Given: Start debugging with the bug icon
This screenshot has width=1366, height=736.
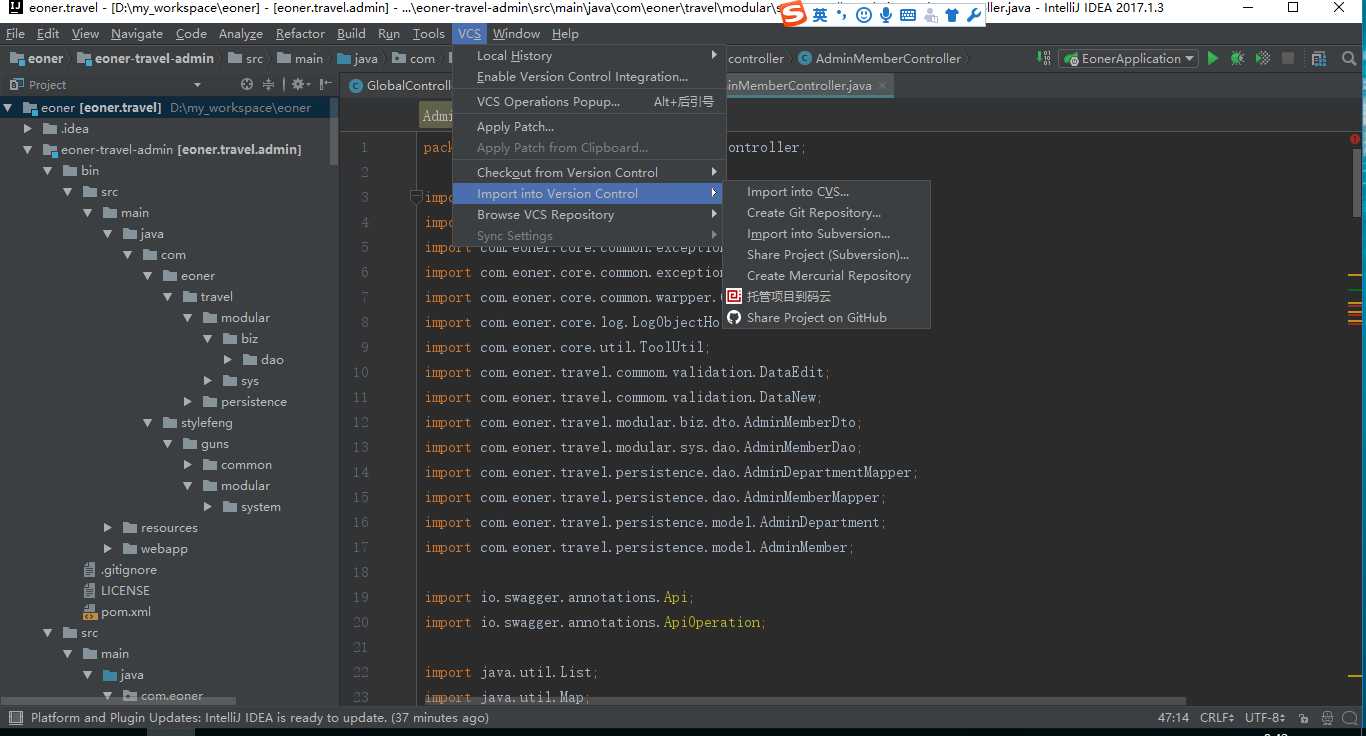Looking at the screenshot, I should pyautogui.click(x=1238, y=59).
